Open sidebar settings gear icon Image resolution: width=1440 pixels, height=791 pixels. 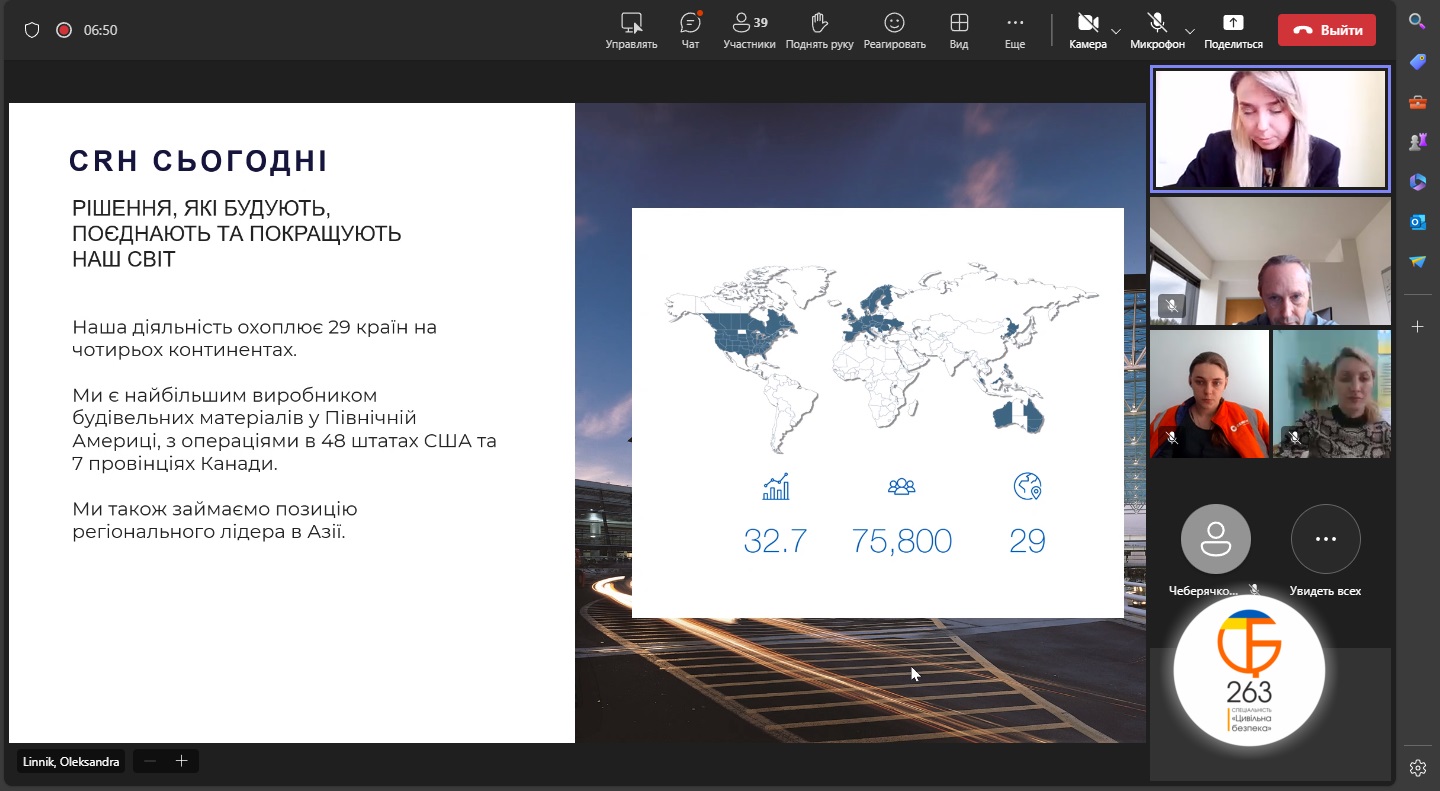pyautogui.click(x=1417, y=768)
